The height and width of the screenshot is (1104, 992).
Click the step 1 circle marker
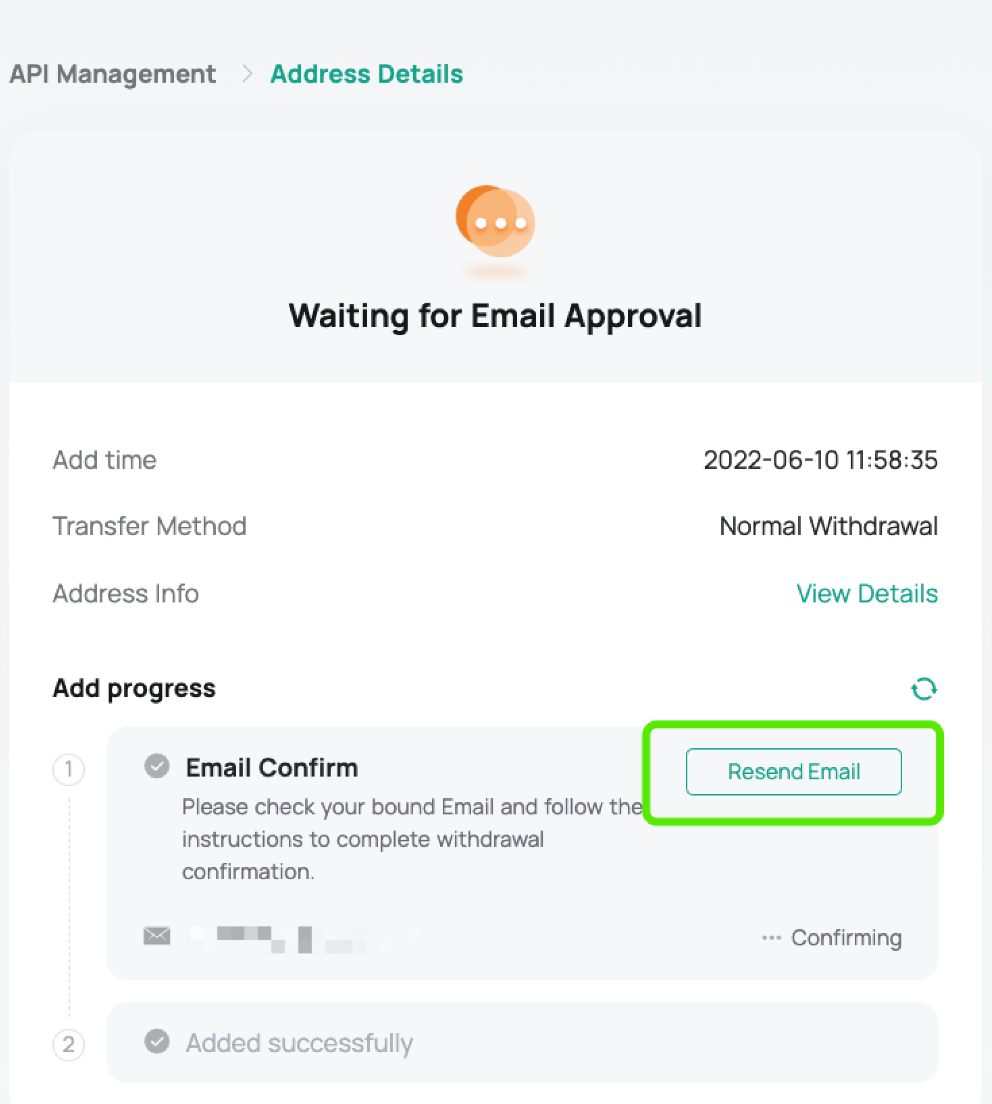[x=69, y=769]
